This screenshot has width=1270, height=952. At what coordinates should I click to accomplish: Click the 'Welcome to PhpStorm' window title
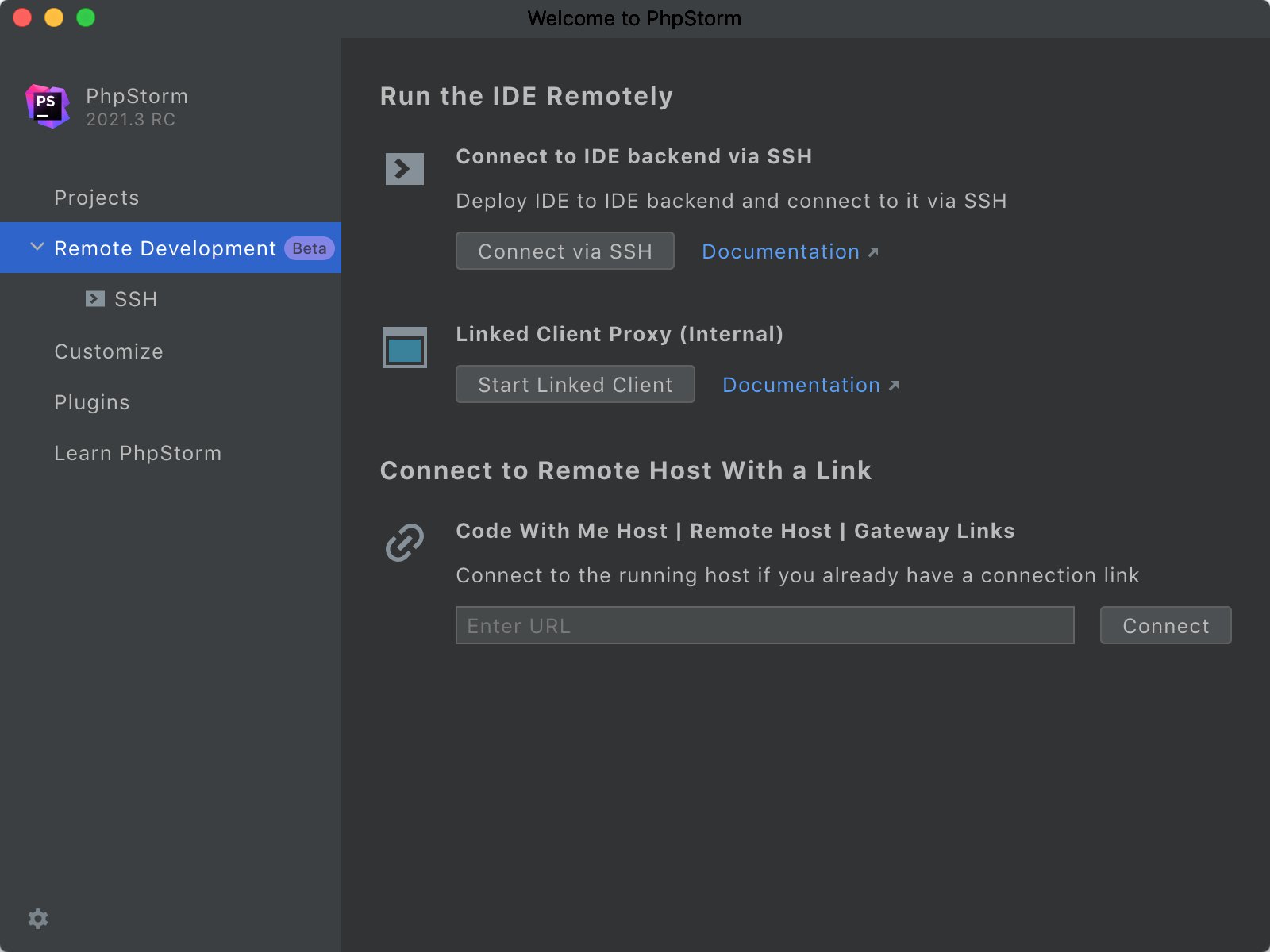point(634,18)
